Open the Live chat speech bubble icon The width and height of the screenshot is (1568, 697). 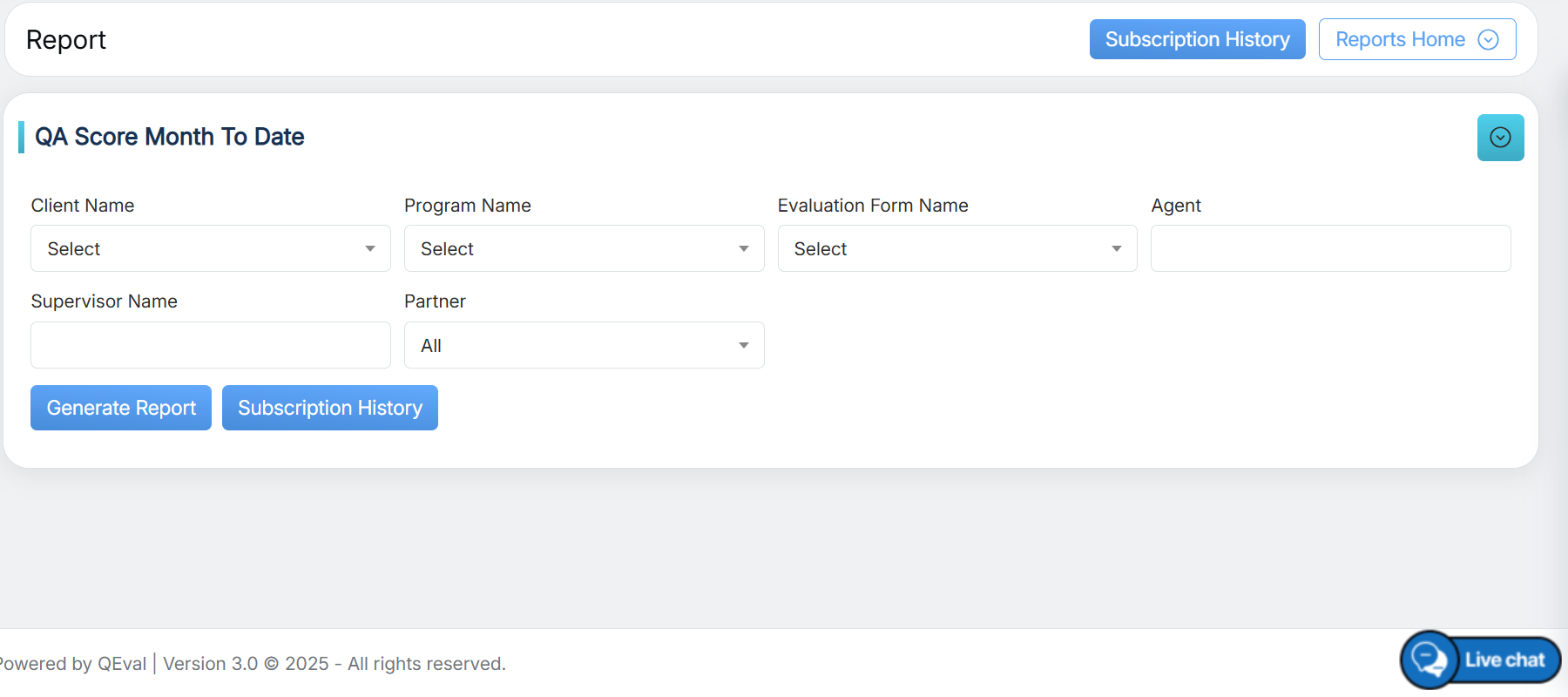1429,660
